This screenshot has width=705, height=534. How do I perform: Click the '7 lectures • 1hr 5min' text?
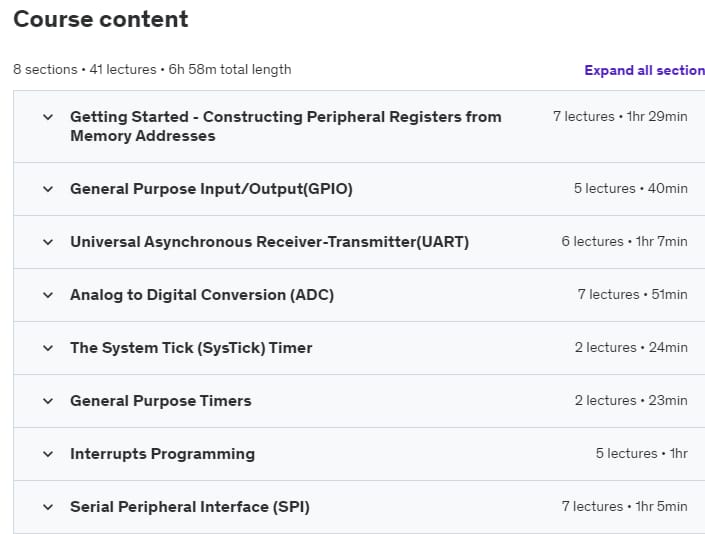(x=624, y=507)
